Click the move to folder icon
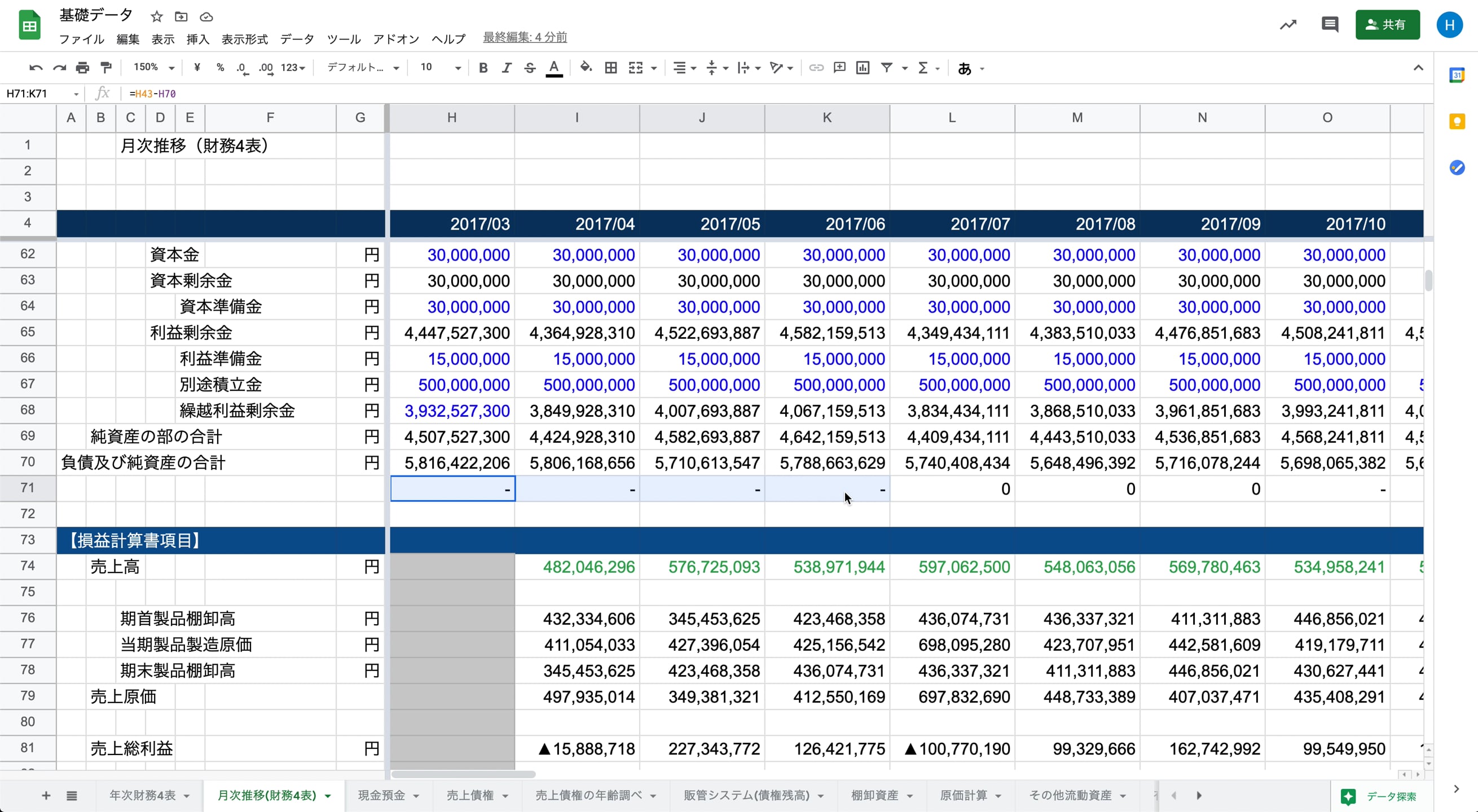Screen dimensions: 1478x812 click(x=181, y=16)
